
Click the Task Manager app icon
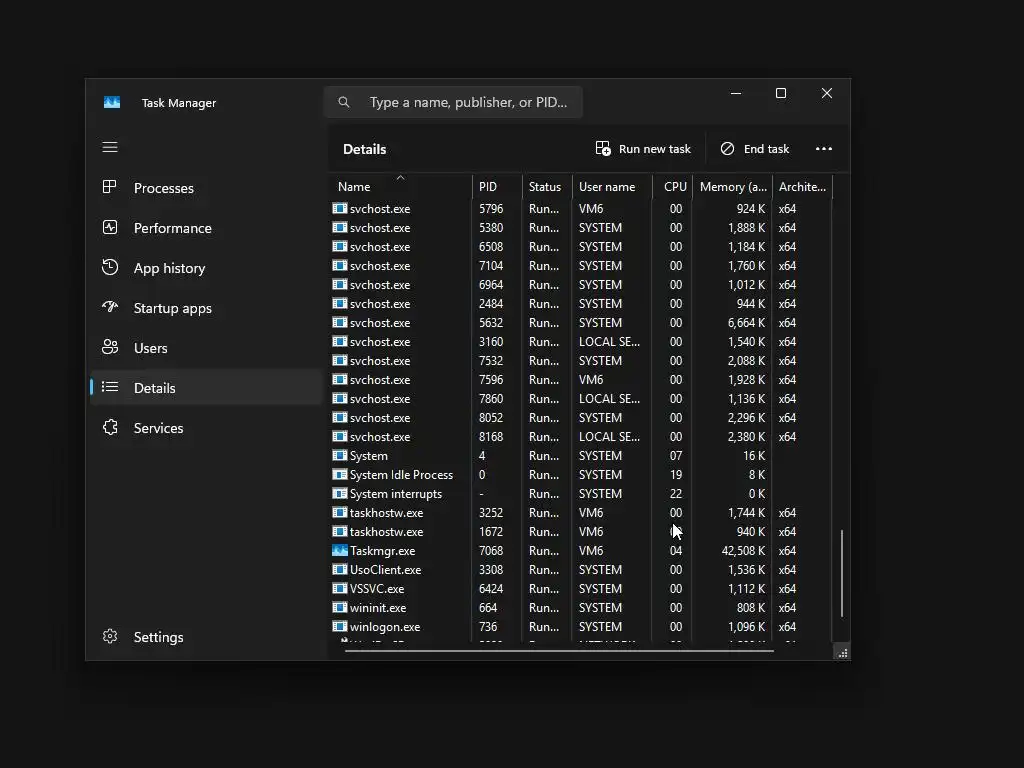(x=112, y=103)
